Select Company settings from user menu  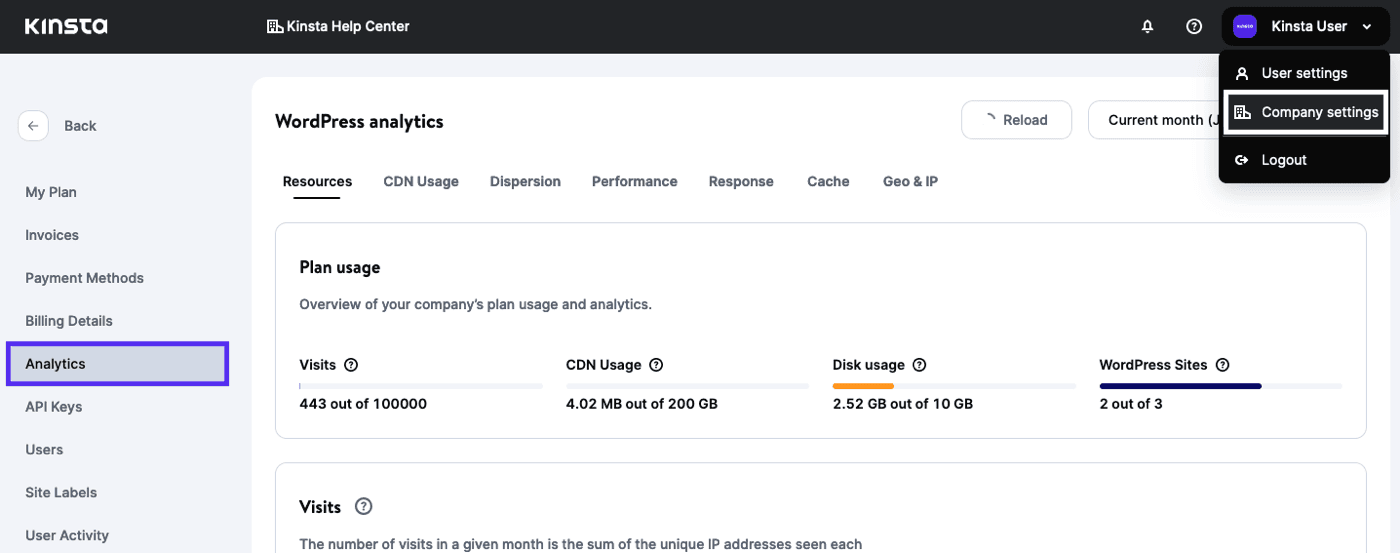pyautogui.click(x=1306, y=112)
